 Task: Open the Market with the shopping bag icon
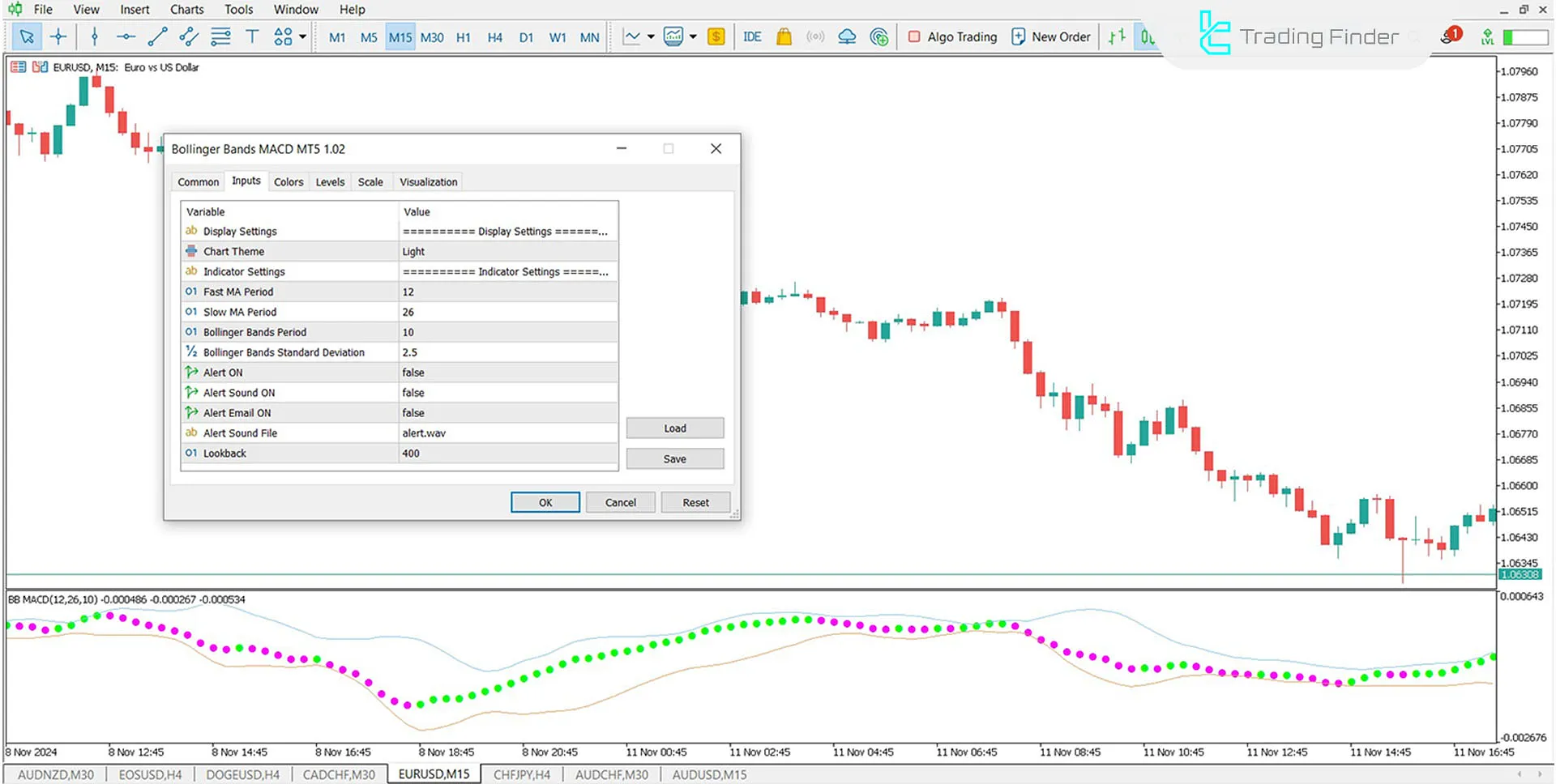point(784,36)
